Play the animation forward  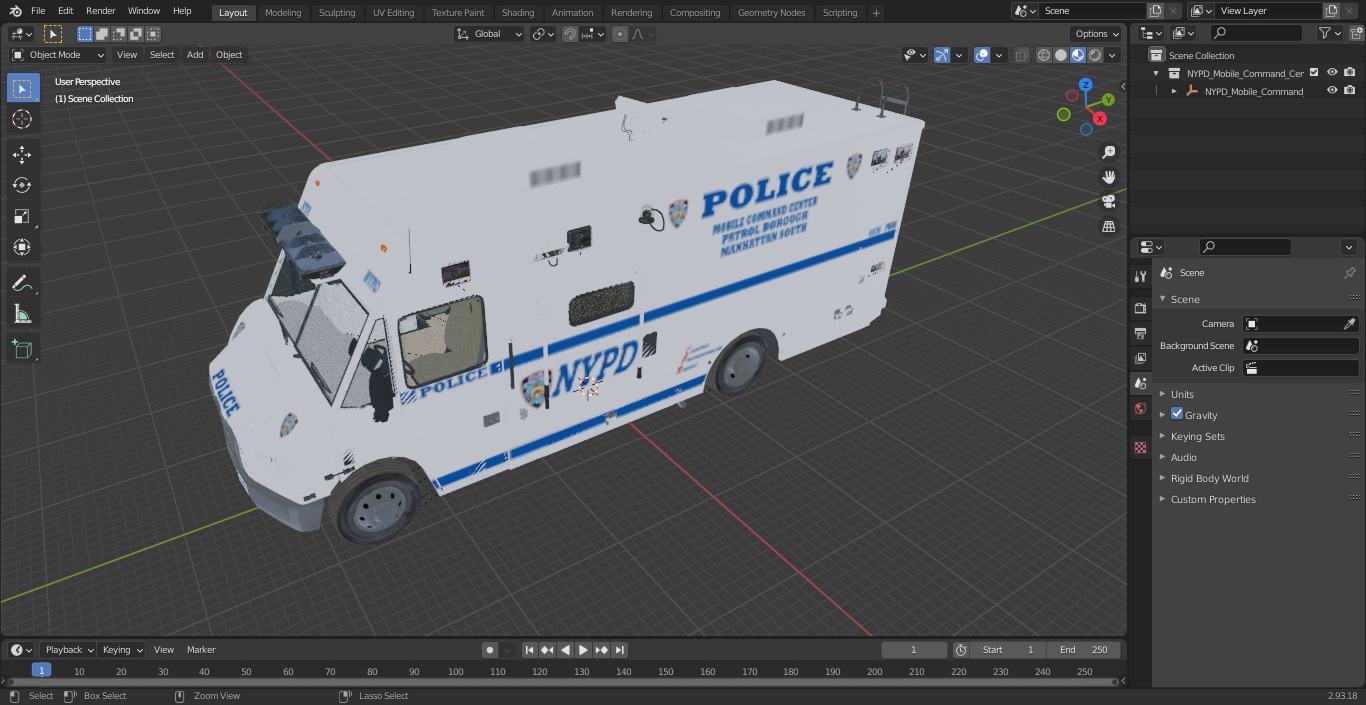[x=584, y=650]
